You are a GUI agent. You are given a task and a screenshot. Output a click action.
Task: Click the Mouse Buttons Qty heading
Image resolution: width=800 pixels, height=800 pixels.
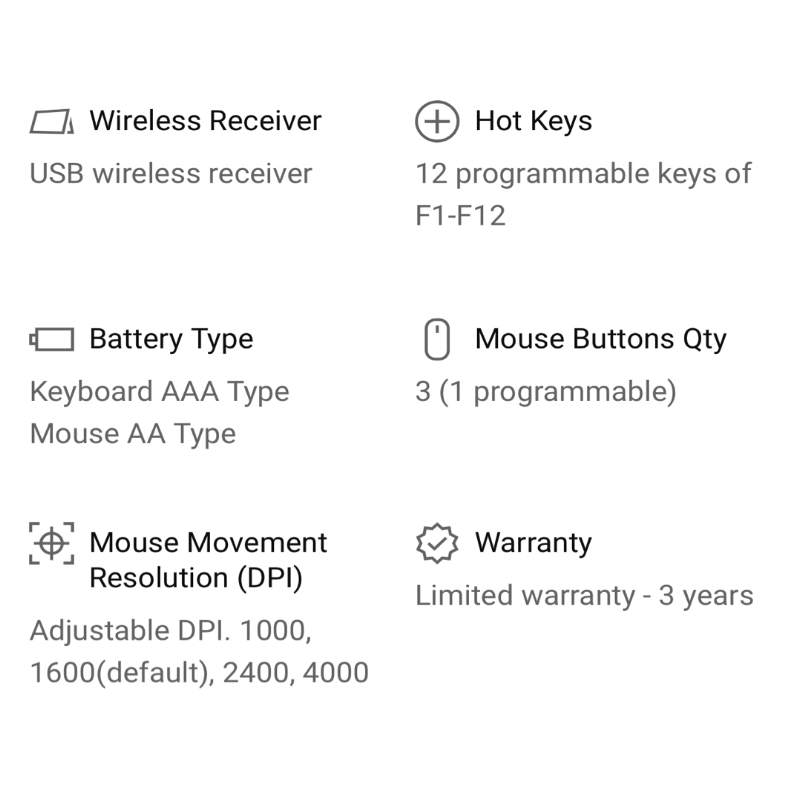[600, 339]
